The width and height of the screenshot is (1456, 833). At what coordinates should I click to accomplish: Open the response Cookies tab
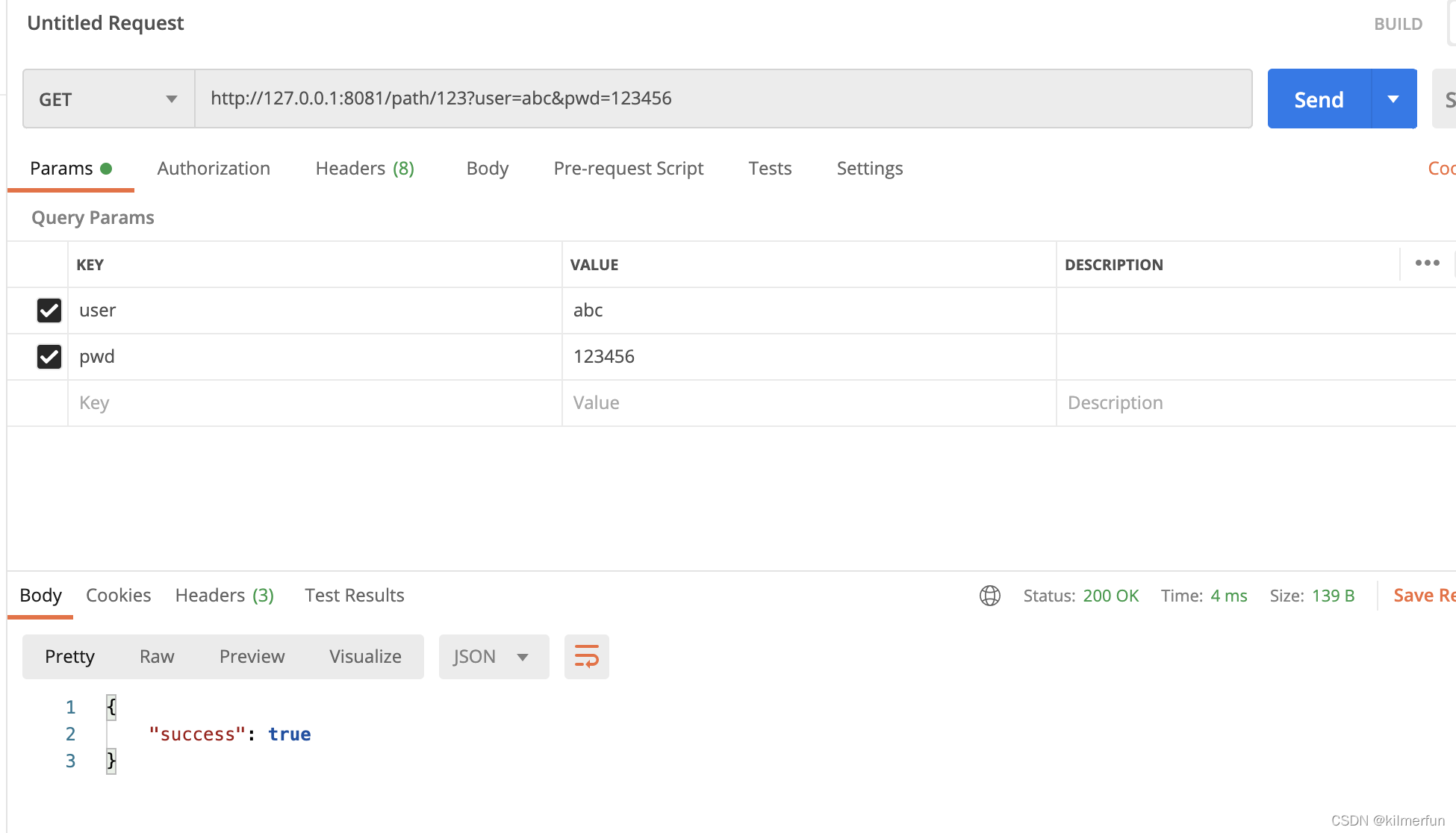tap(118, 596)
